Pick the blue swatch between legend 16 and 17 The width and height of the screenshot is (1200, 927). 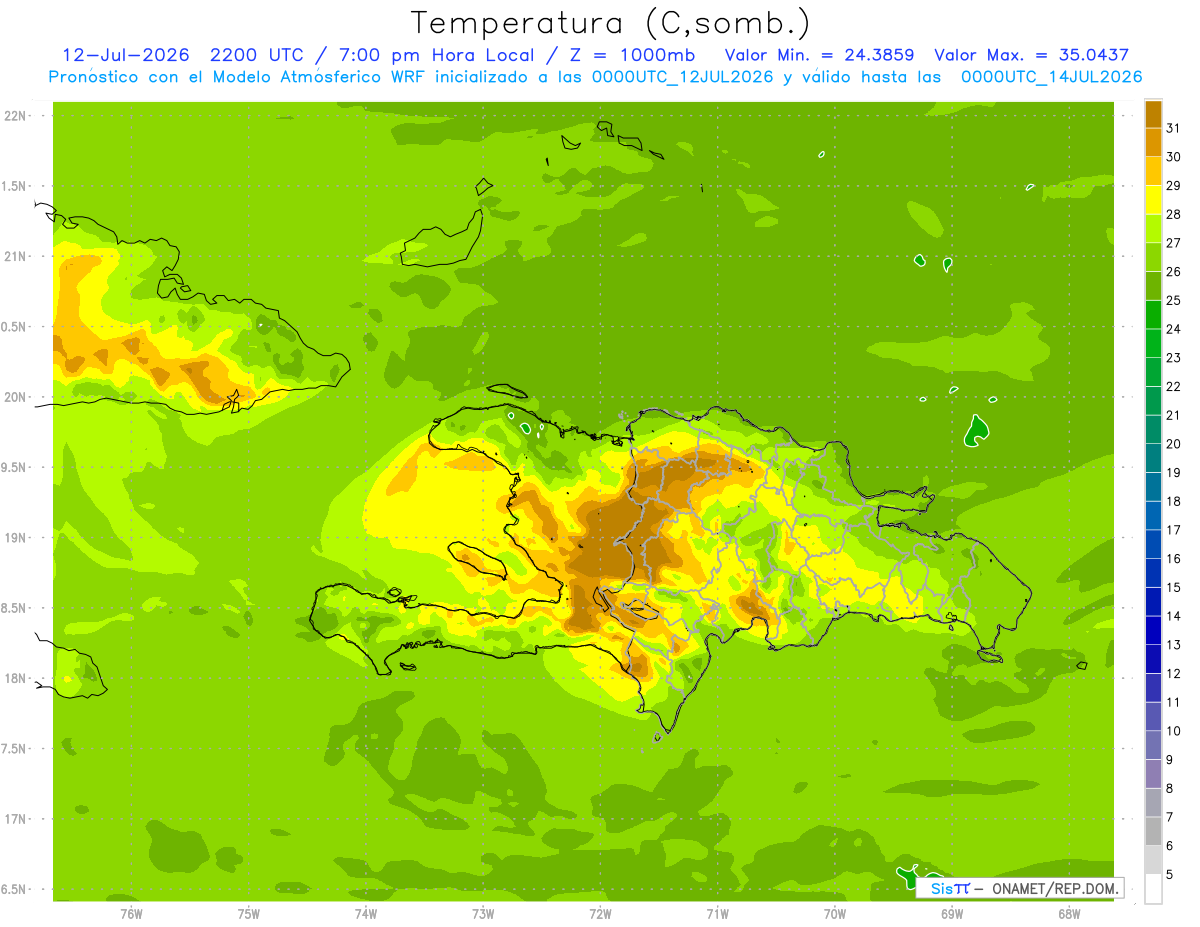1153,544
